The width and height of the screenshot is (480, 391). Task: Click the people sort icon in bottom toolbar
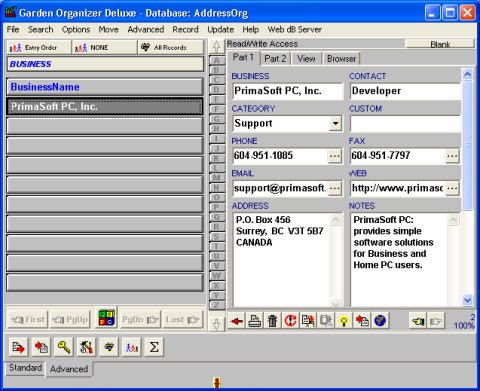[x=132, y=347]
